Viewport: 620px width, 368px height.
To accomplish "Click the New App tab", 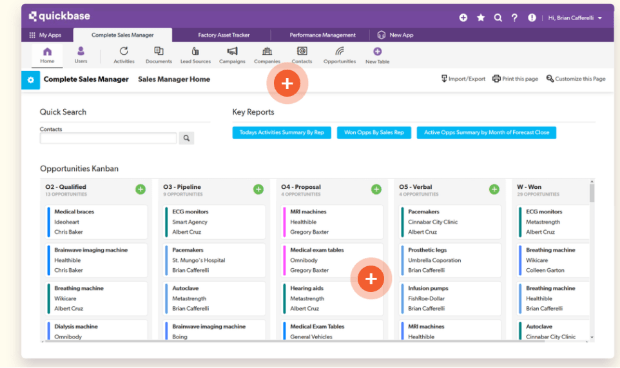I will click(x=395, y=35).
